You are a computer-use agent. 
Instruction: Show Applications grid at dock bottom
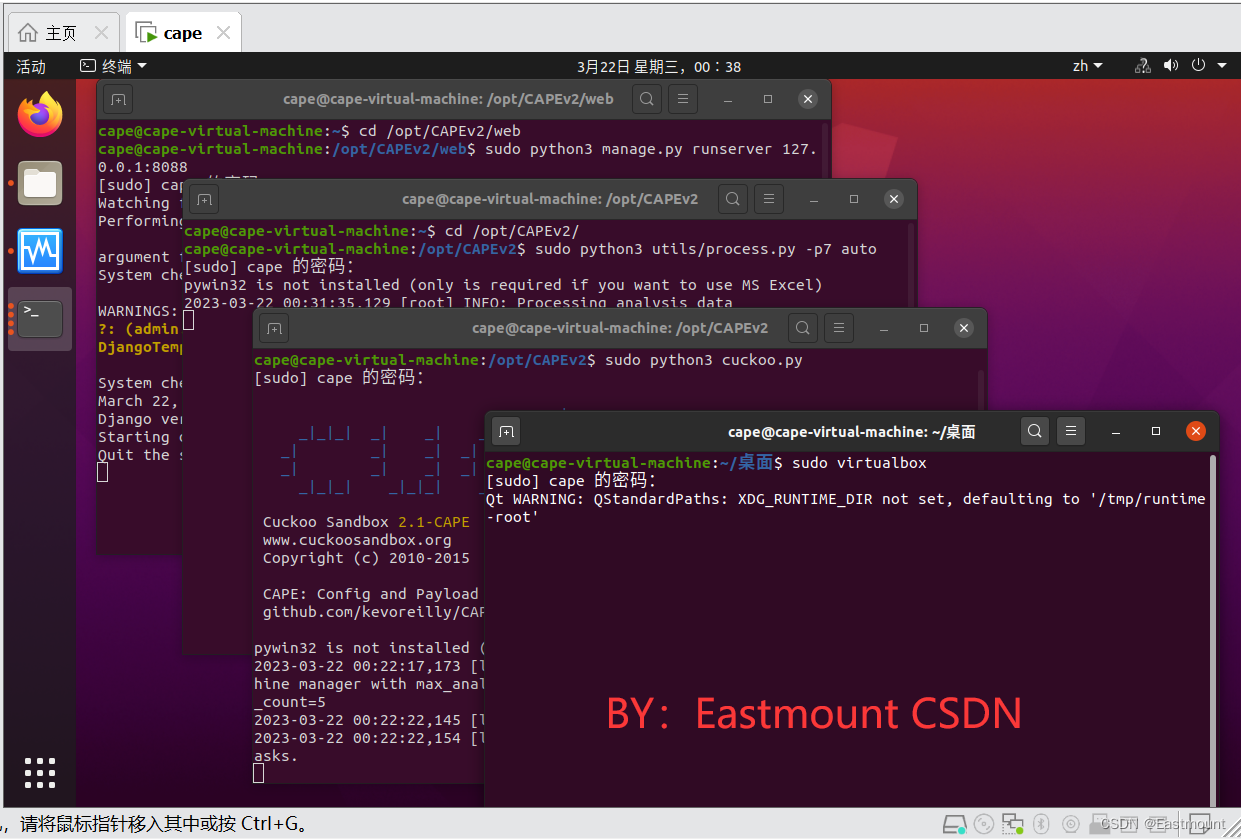(40, 773)
